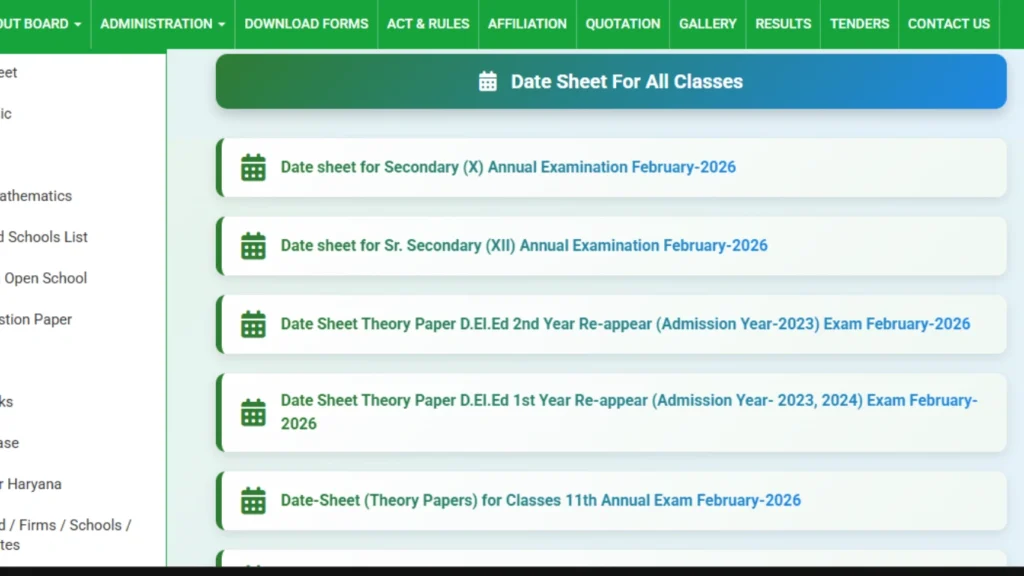Screen dimensions: 1024x576
Task: Click the calendar icon beside Classes 11th date sheet
Action: (253, 500)
